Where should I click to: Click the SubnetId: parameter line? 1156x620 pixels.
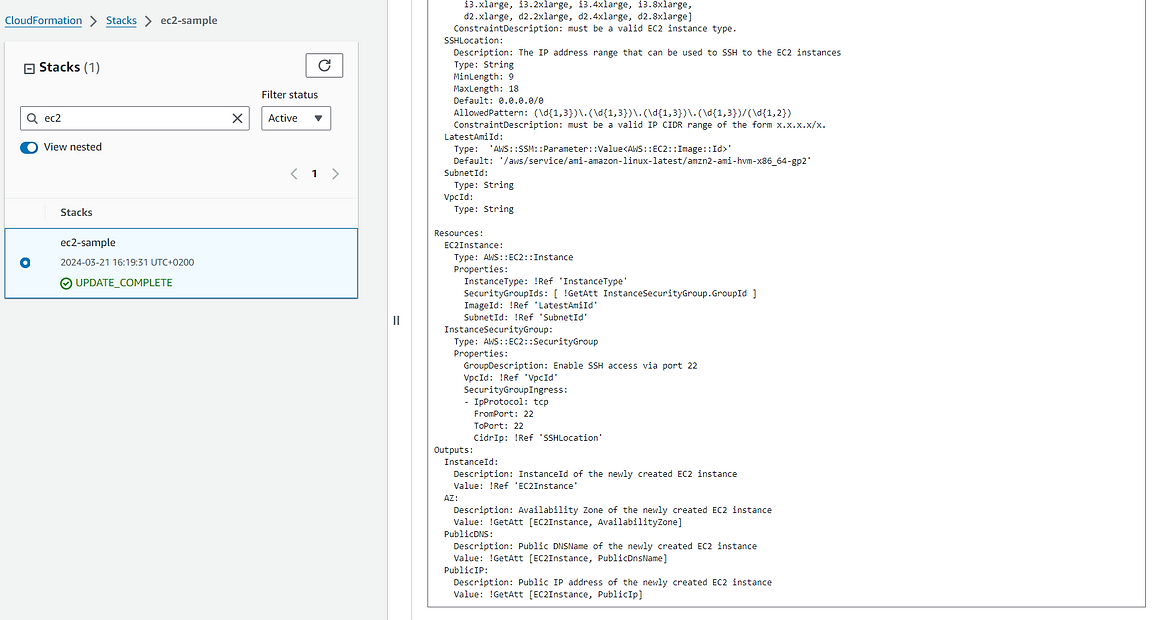pyautogui.click(x=466, y=173)
